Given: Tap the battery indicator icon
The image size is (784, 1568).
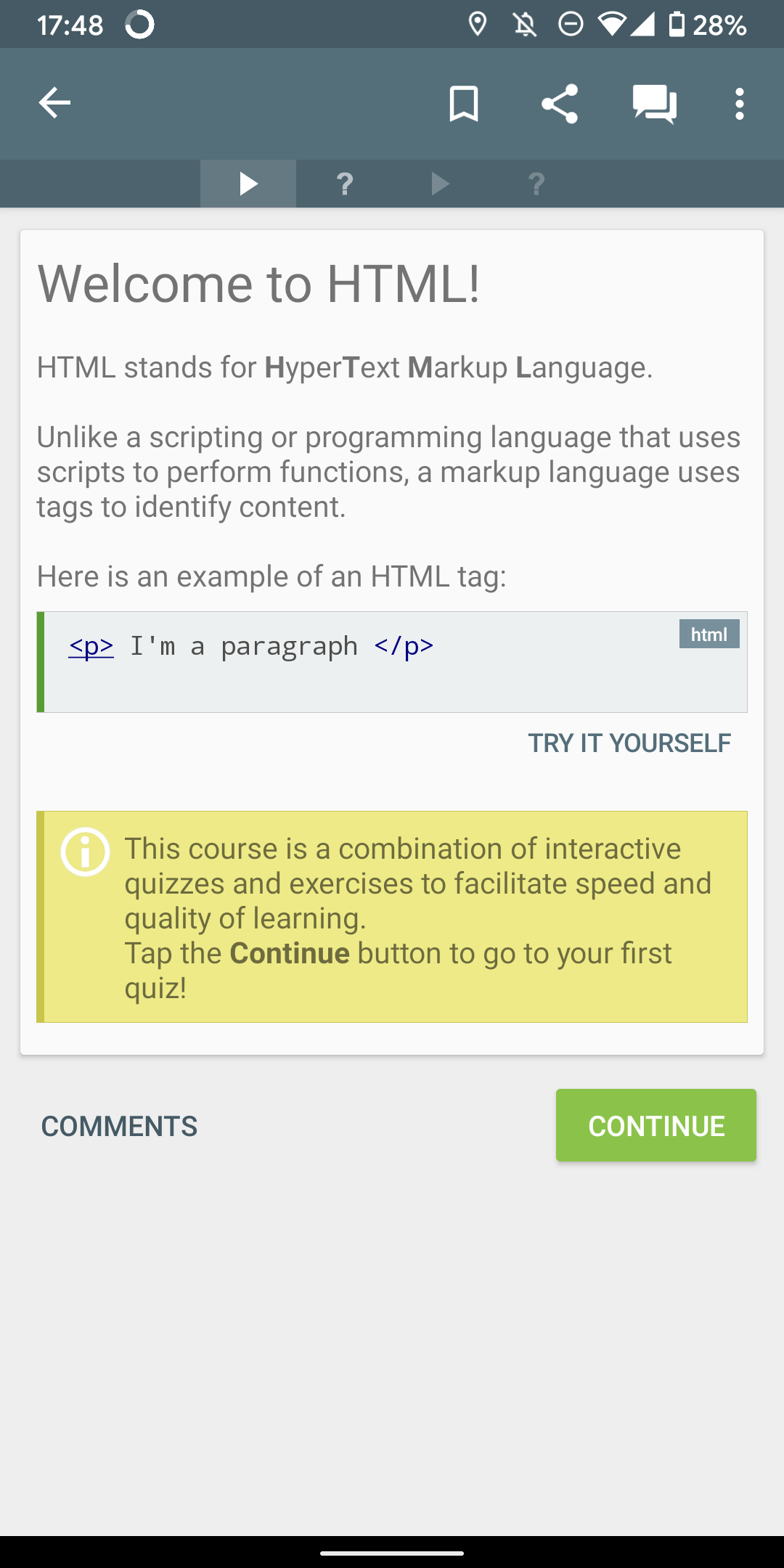Looking at the screenshot, I should click(x=676, y=25).
